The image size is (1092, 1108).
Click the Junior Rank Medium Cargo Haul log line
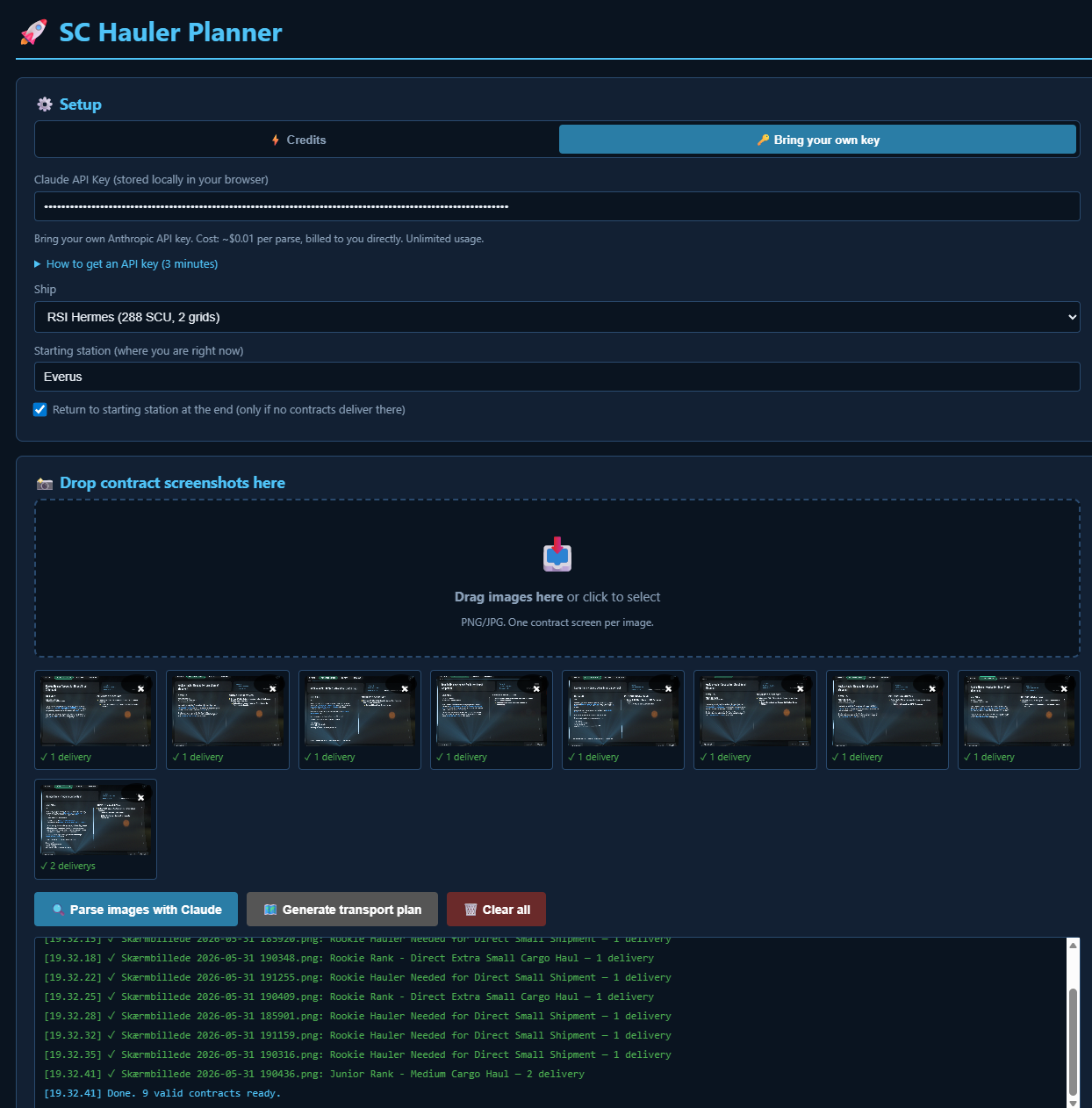coord(314,1074)
